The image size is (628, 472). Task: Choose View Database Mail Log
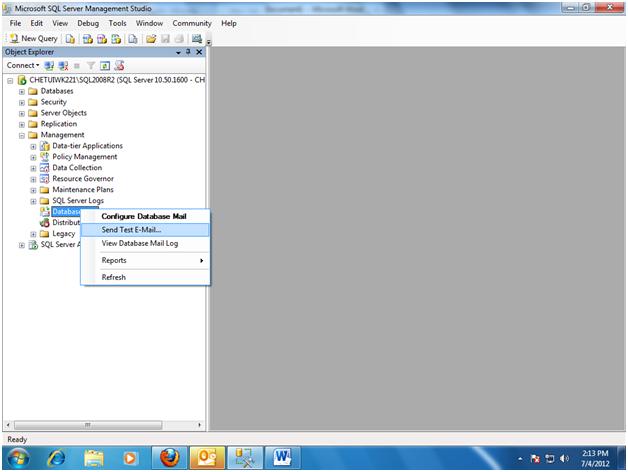coord(145,243)
